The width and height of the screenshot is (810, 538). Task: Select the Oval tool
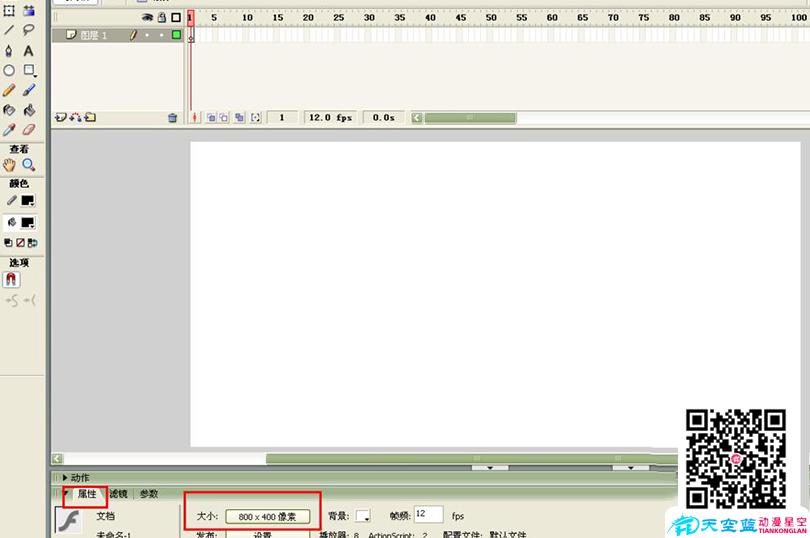9,70
